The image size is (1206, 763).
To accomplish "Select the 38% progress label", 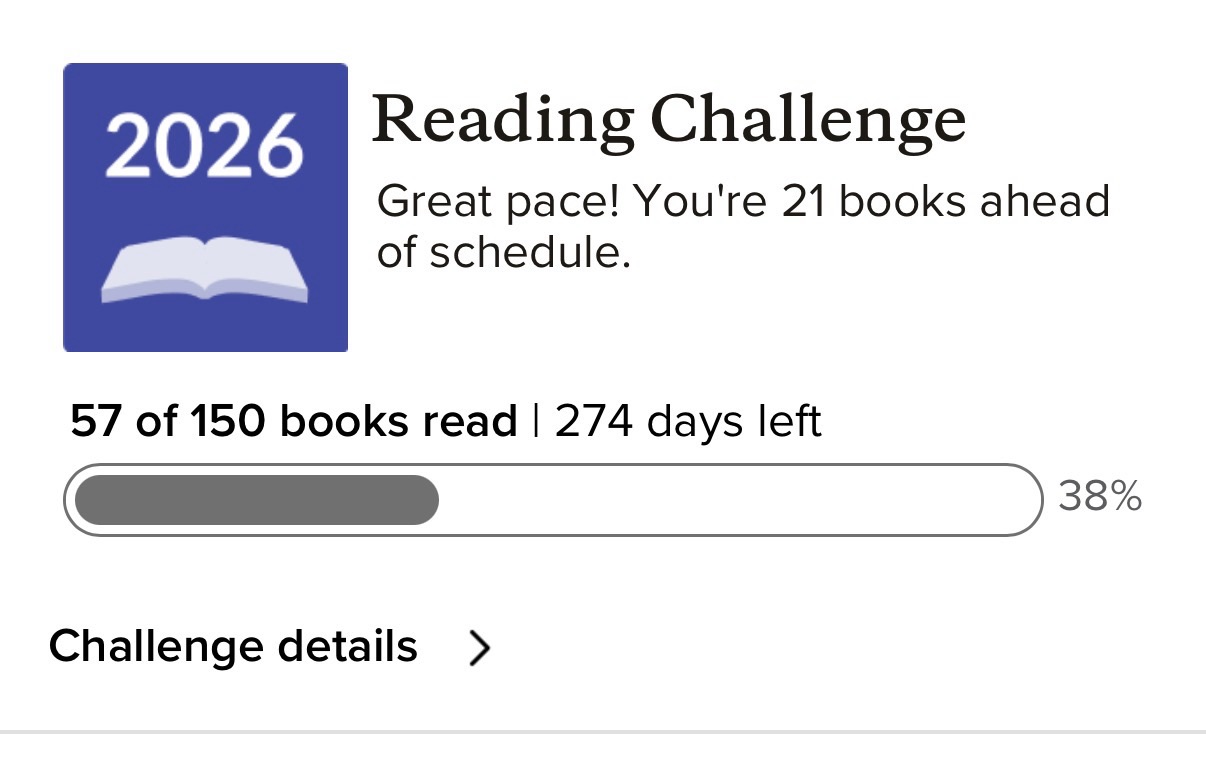I will pyautogui.click(x=1100, y=497).
